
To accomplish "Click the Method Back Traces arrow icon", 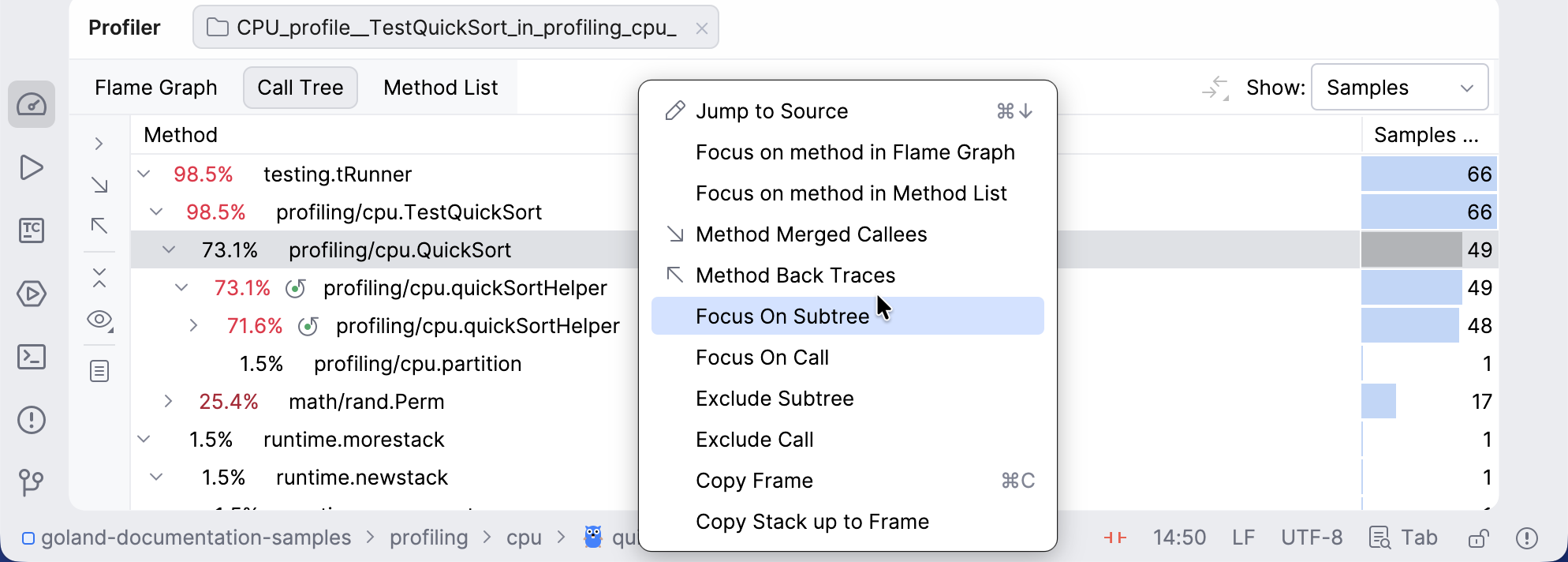I will [x=674, y=275].
